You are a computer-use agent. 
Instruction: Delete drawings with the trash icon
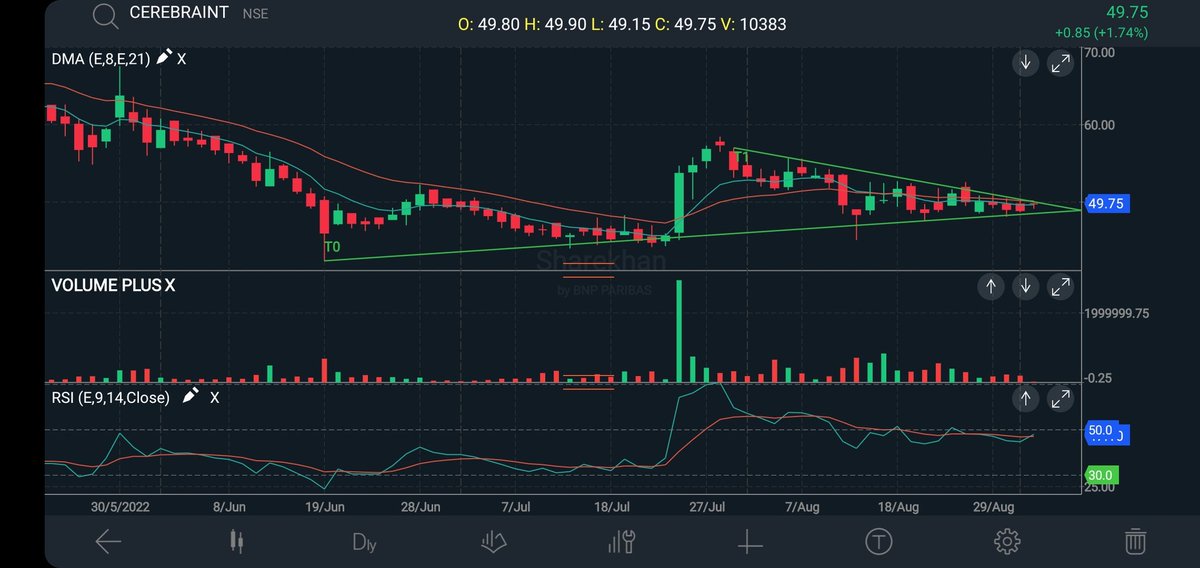coord(1135,542)
